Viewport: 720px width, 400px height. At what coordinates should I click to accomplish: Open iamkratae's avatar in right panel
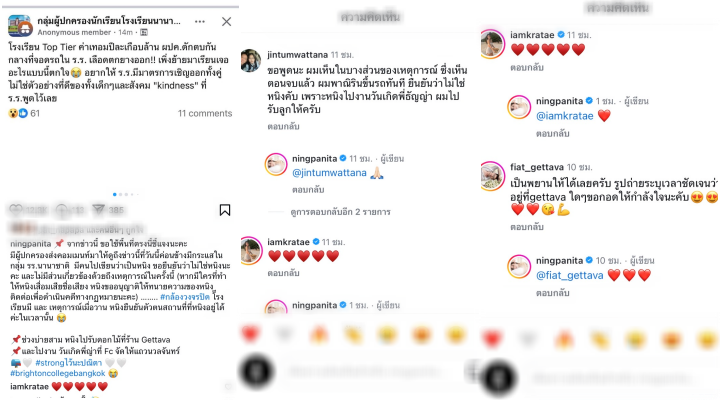point(492,44)
